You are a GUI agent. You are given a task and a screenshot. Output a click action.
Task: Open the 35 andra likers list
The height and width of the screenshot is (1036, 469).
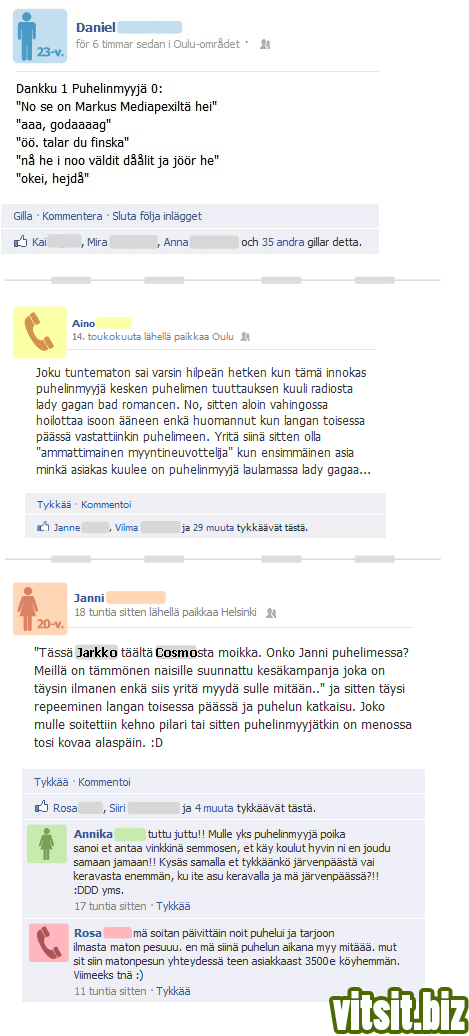tap(283, 242)
